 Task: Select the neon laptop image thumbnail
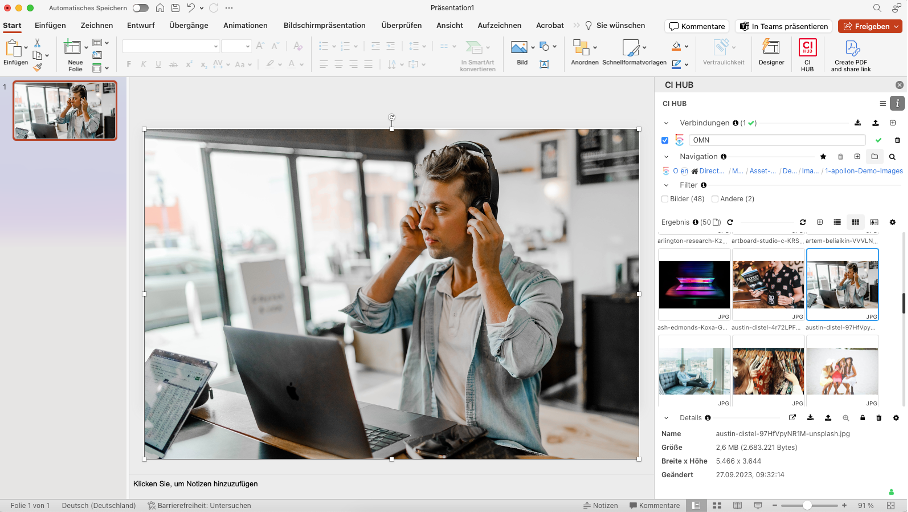694,284
